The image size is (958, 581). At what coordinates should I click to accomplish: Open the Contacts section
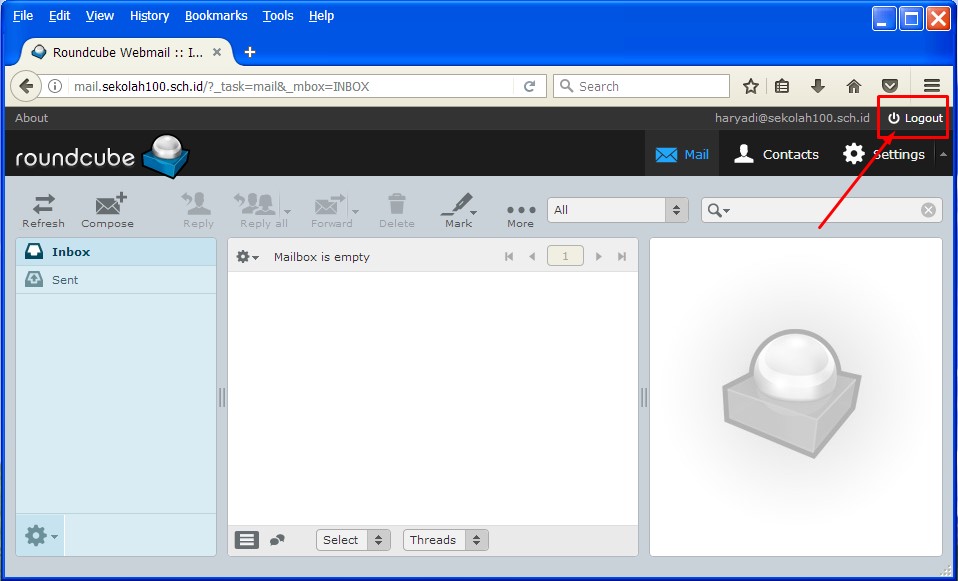(776, 154)
